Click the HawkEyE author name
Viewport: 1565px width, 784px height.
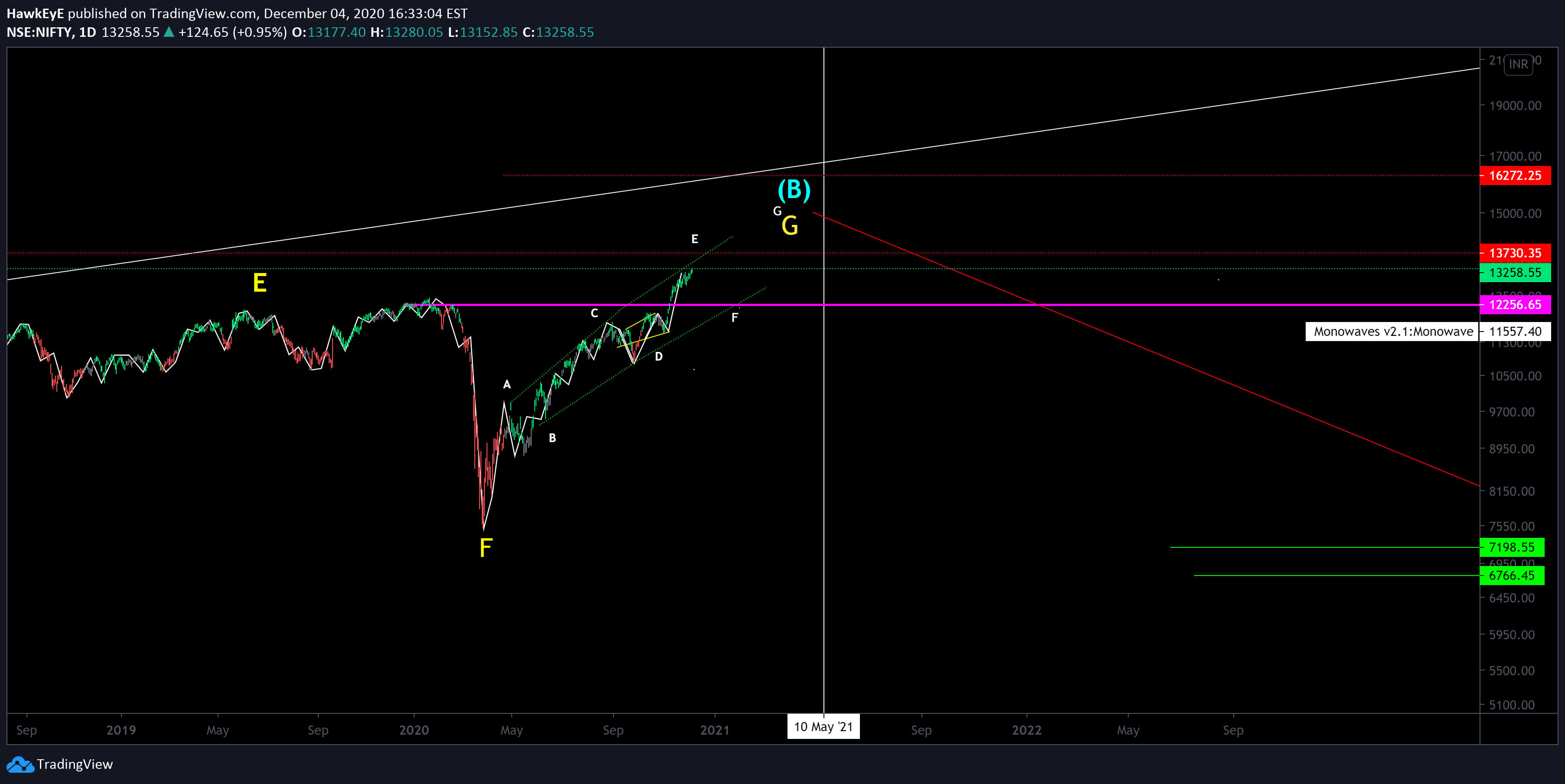35,13
